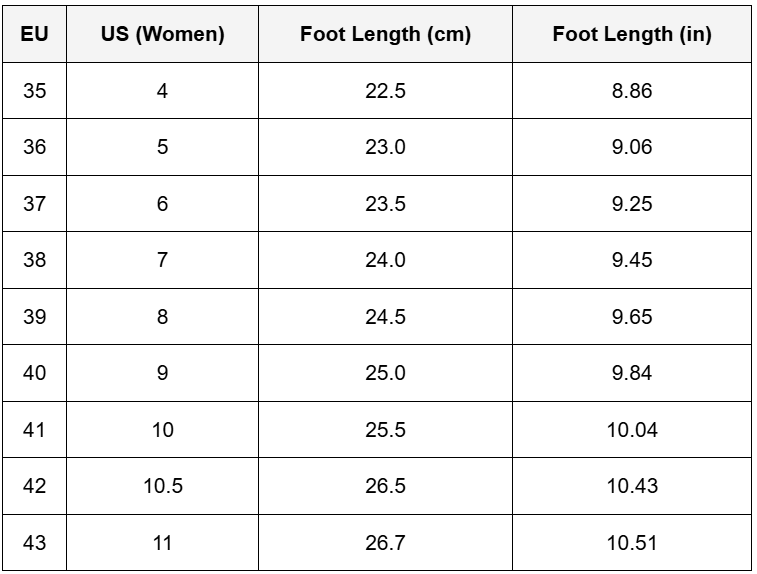Select the 9.45 inch foot length cell
Viewport: 757px width, 574px height.
tap(632, 260)
